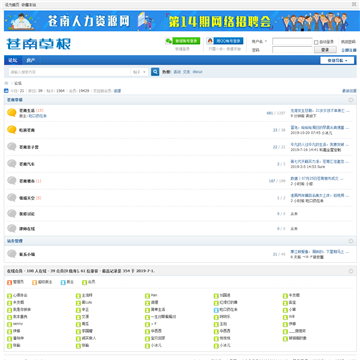Click the password input field

click(x=292, y=50)
